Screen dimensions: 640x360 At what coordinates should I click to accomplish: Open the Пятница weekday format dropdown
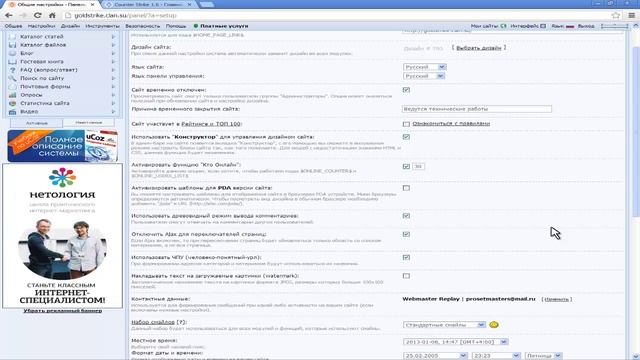click(x=544, y=356)
